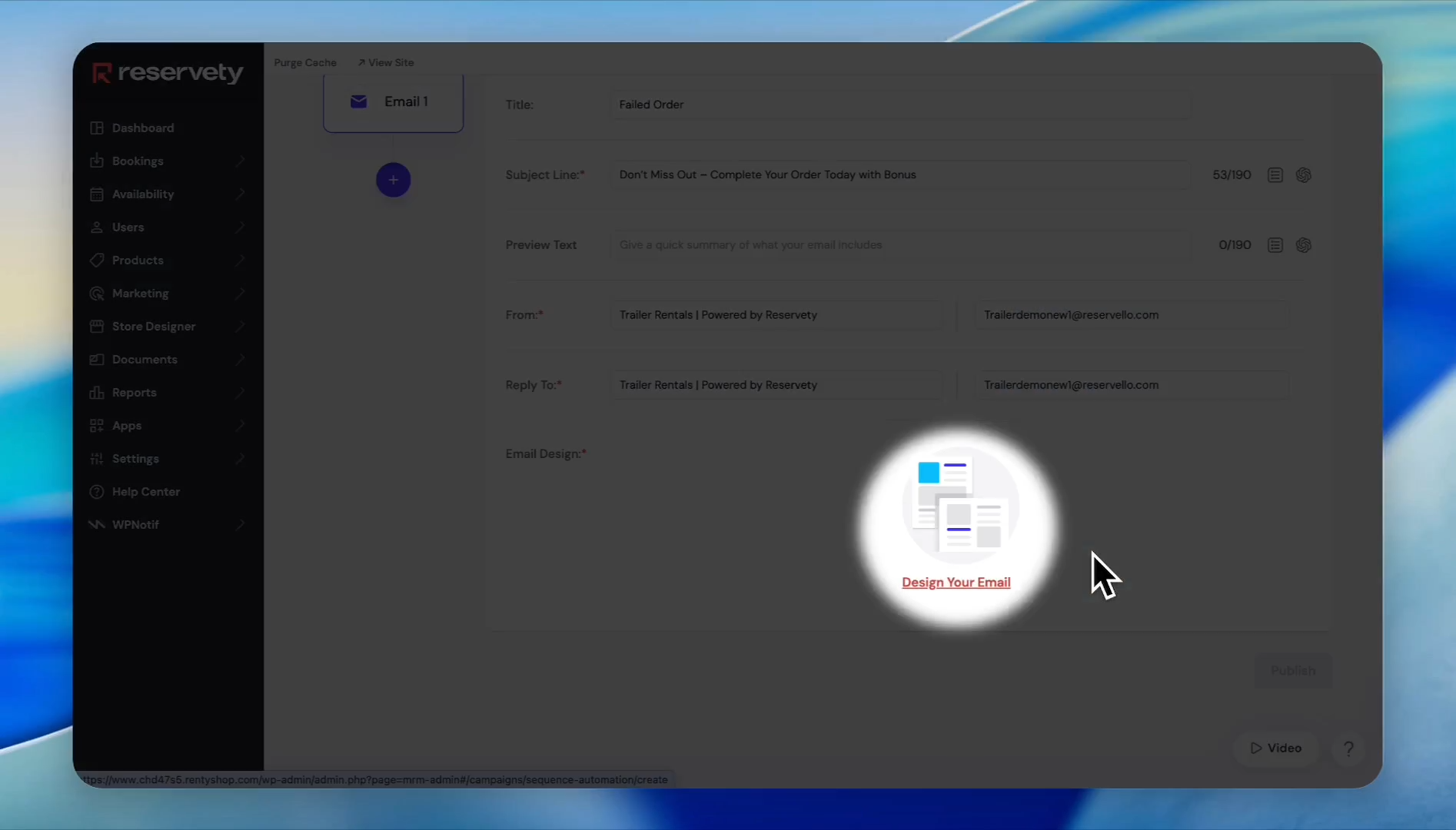
Task: Select the Email 1 step card
Action: pos(393,102)
